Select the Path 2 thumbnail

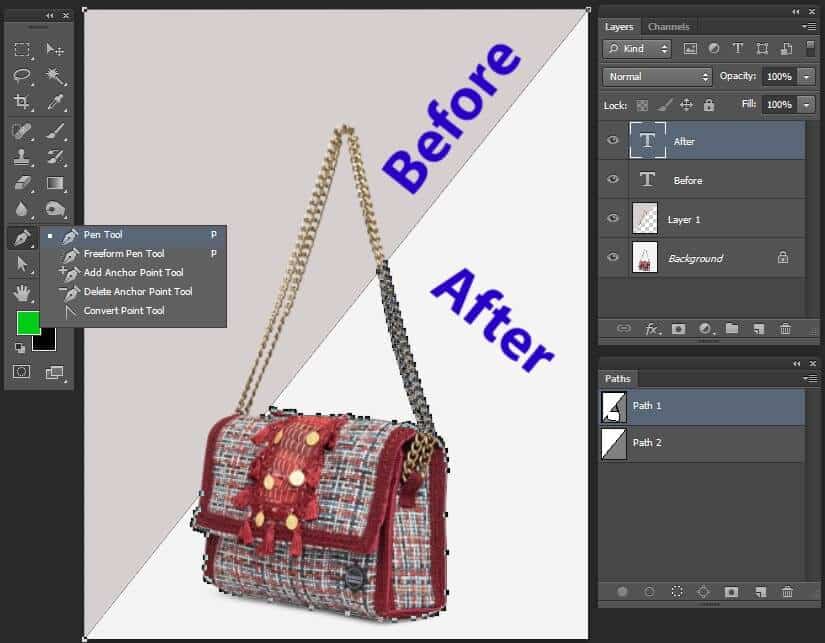[x=614, y=444]
